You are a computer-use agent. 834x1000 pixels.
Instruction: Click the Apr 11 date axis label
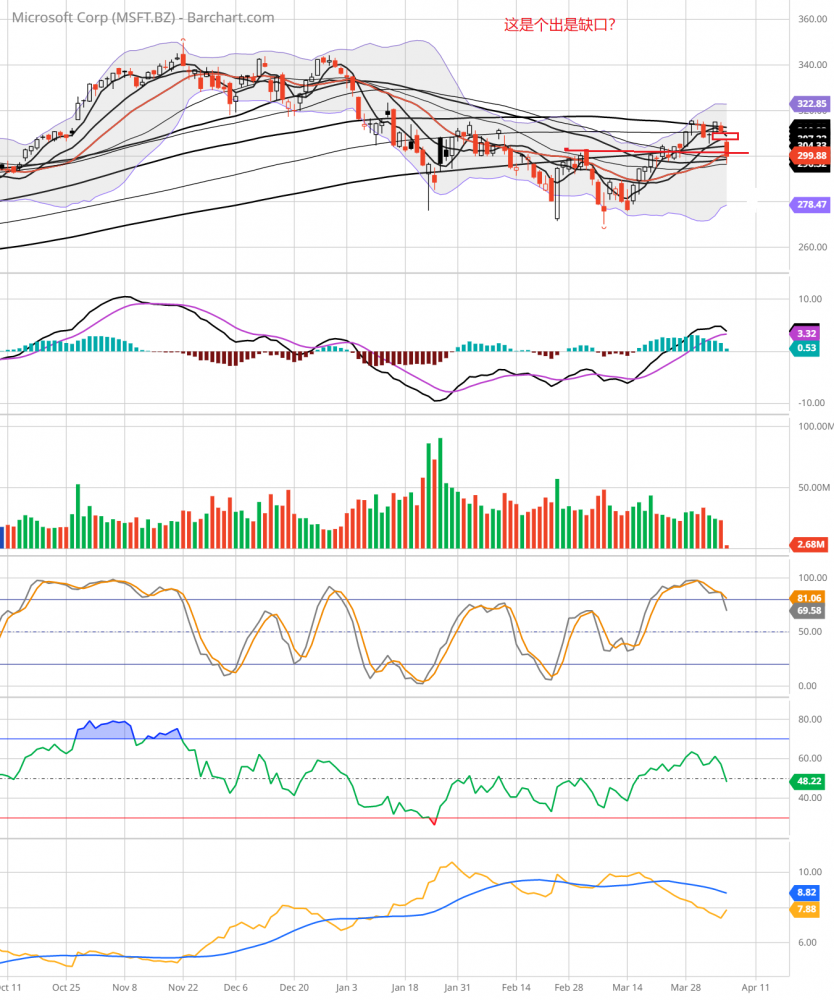(756, 986)
